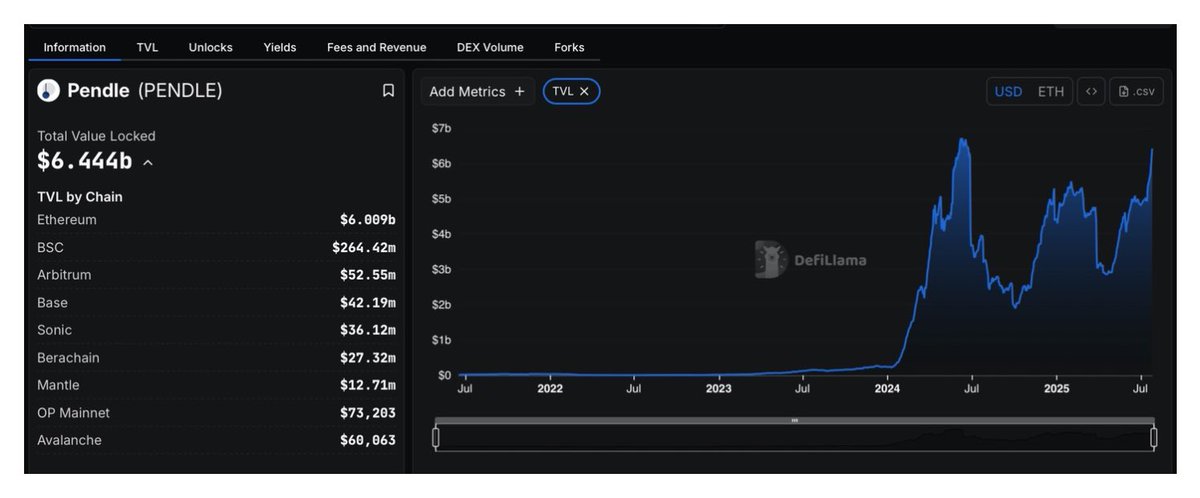Grab the right handle of time range slider
Viewport: 1200px width, 498px height.
[1154, 437]
